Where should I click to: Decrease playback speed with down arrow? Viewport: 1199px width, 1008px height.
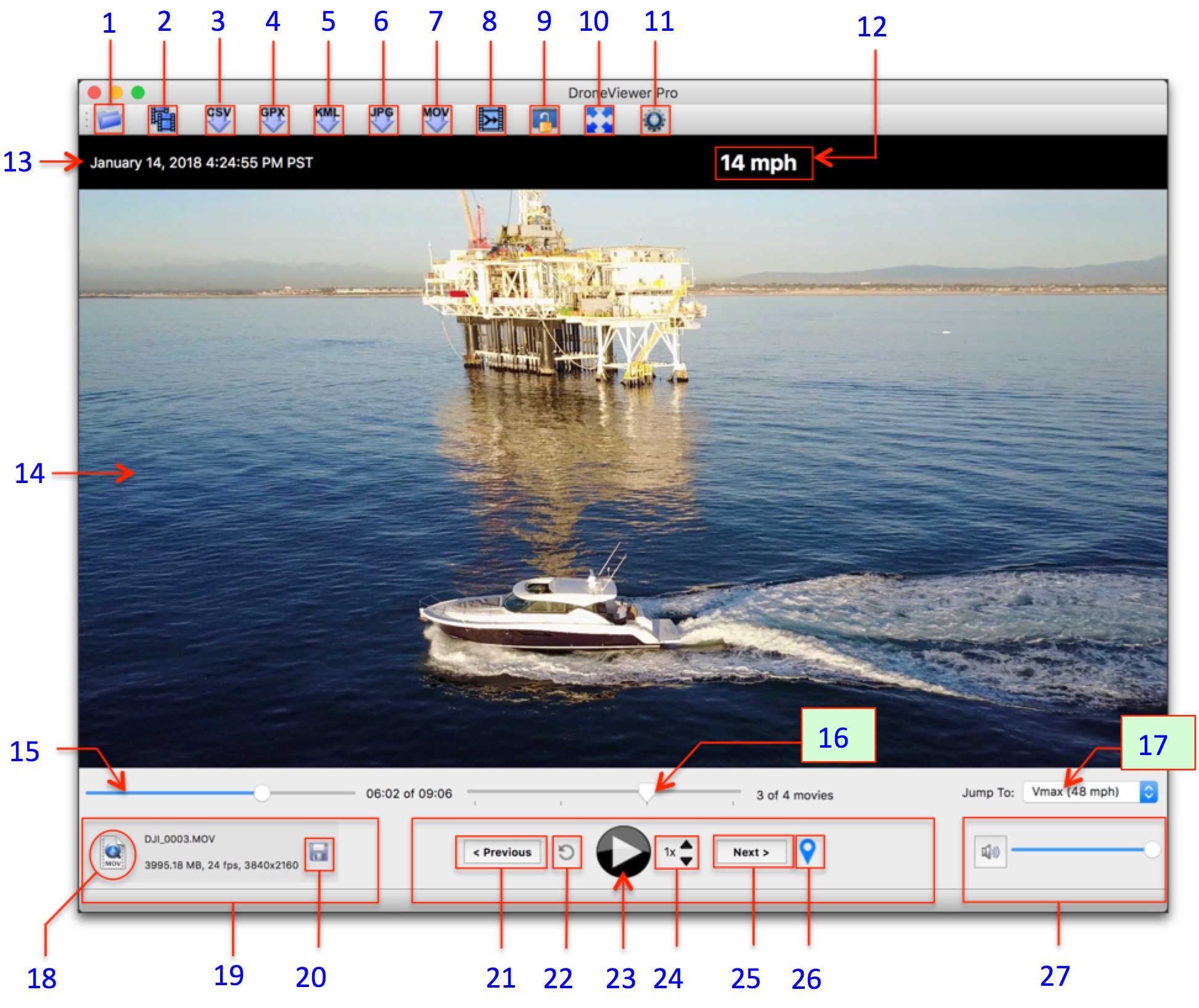click(686, 861)
